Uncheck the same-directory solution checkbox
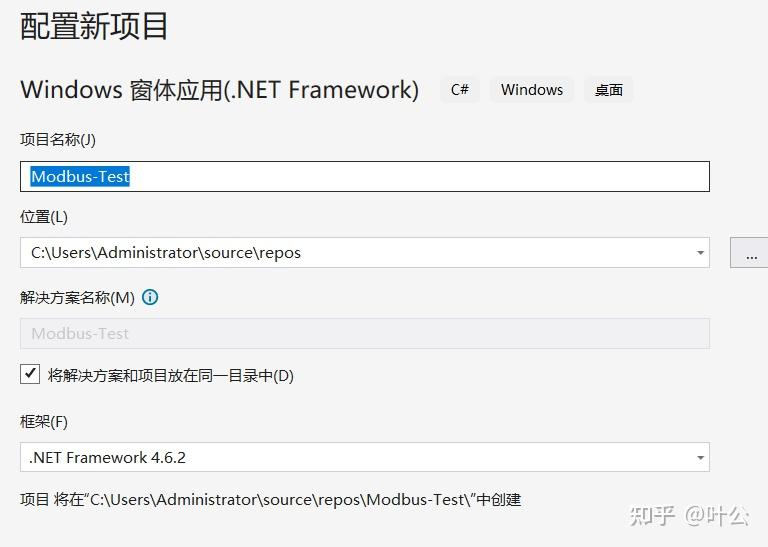 pyautogui.click(x=30, y=375)
